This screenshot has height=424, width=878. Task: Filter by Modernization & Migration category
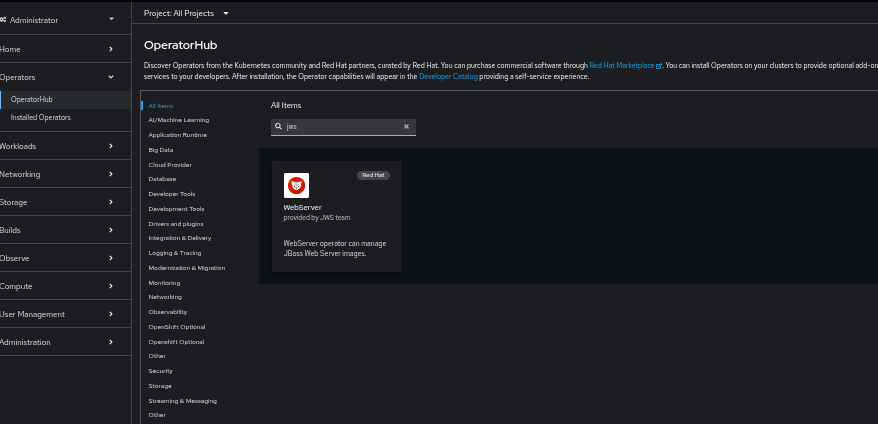(x=186, y=268)
